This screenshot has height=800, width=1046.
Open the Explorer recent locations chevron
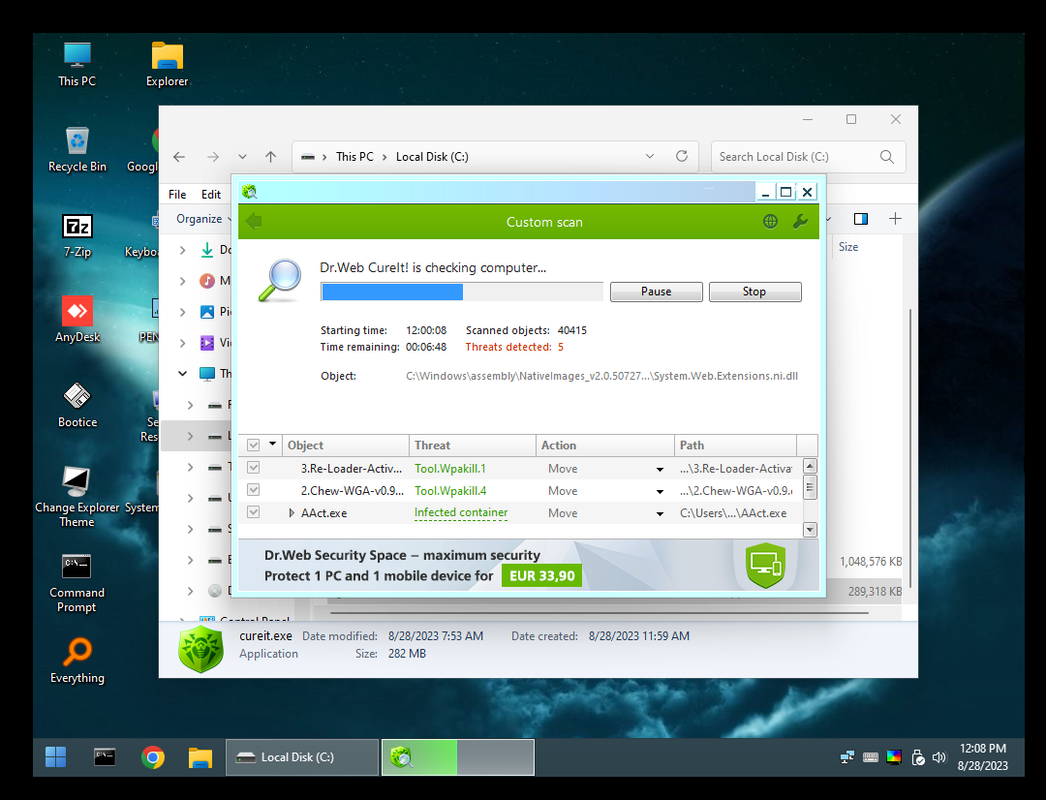(x=242, y=157)
